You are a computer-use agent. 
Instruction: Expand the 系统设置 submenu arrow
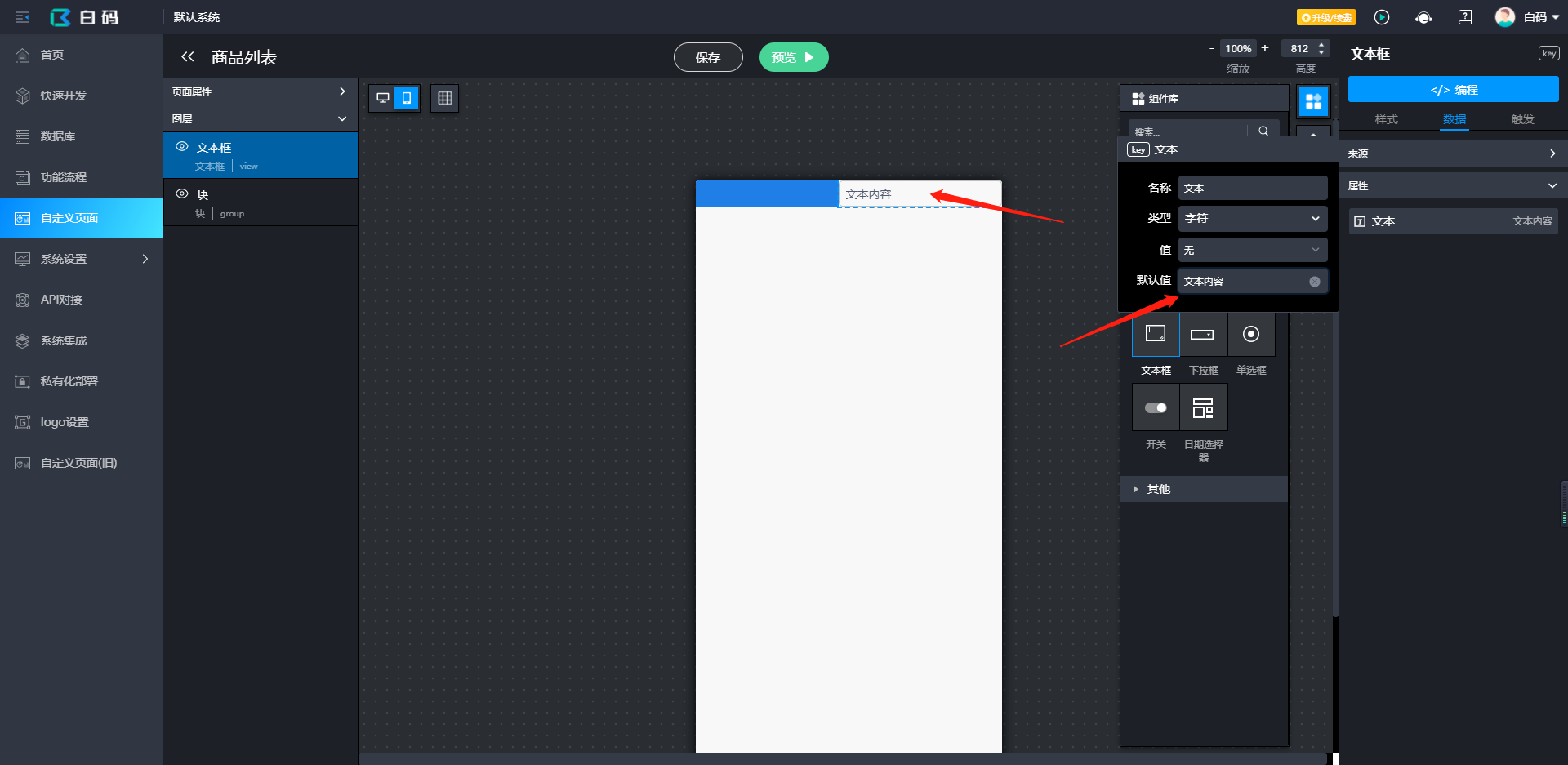145,259
